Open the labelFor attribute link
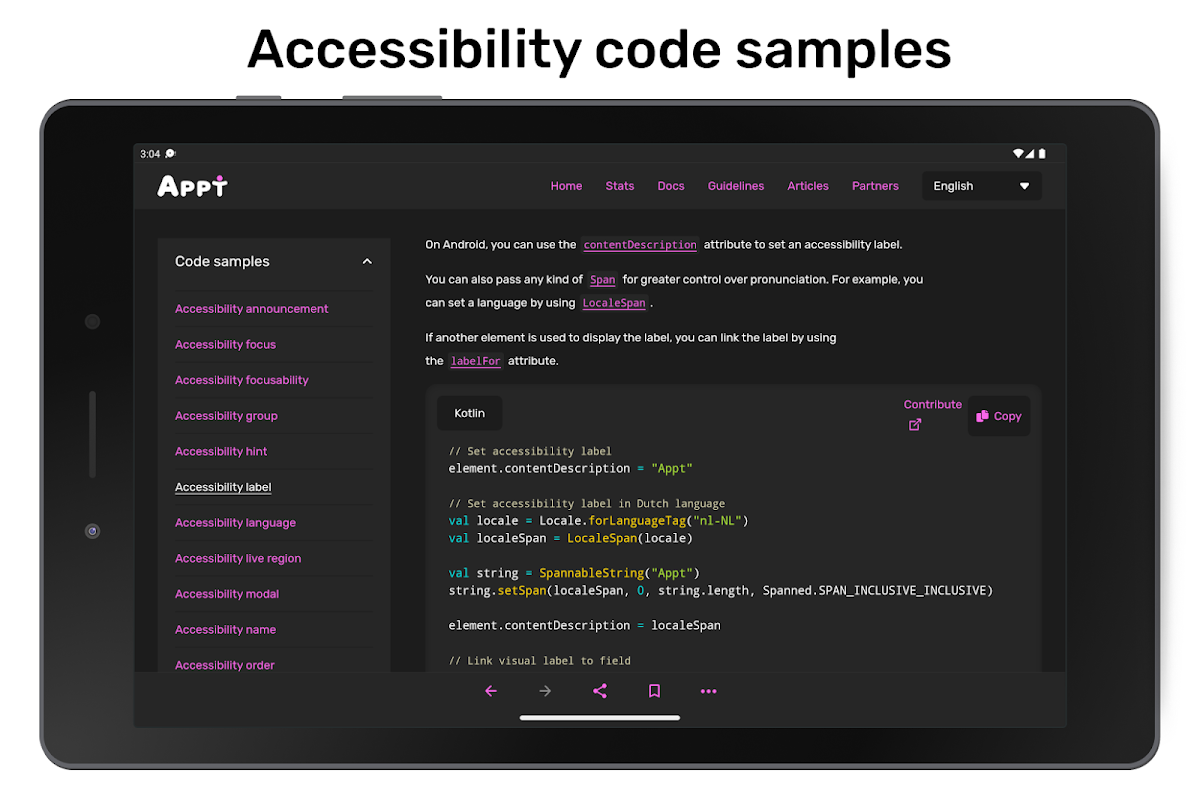This screenshot has height=800, width=1200. 476,361
